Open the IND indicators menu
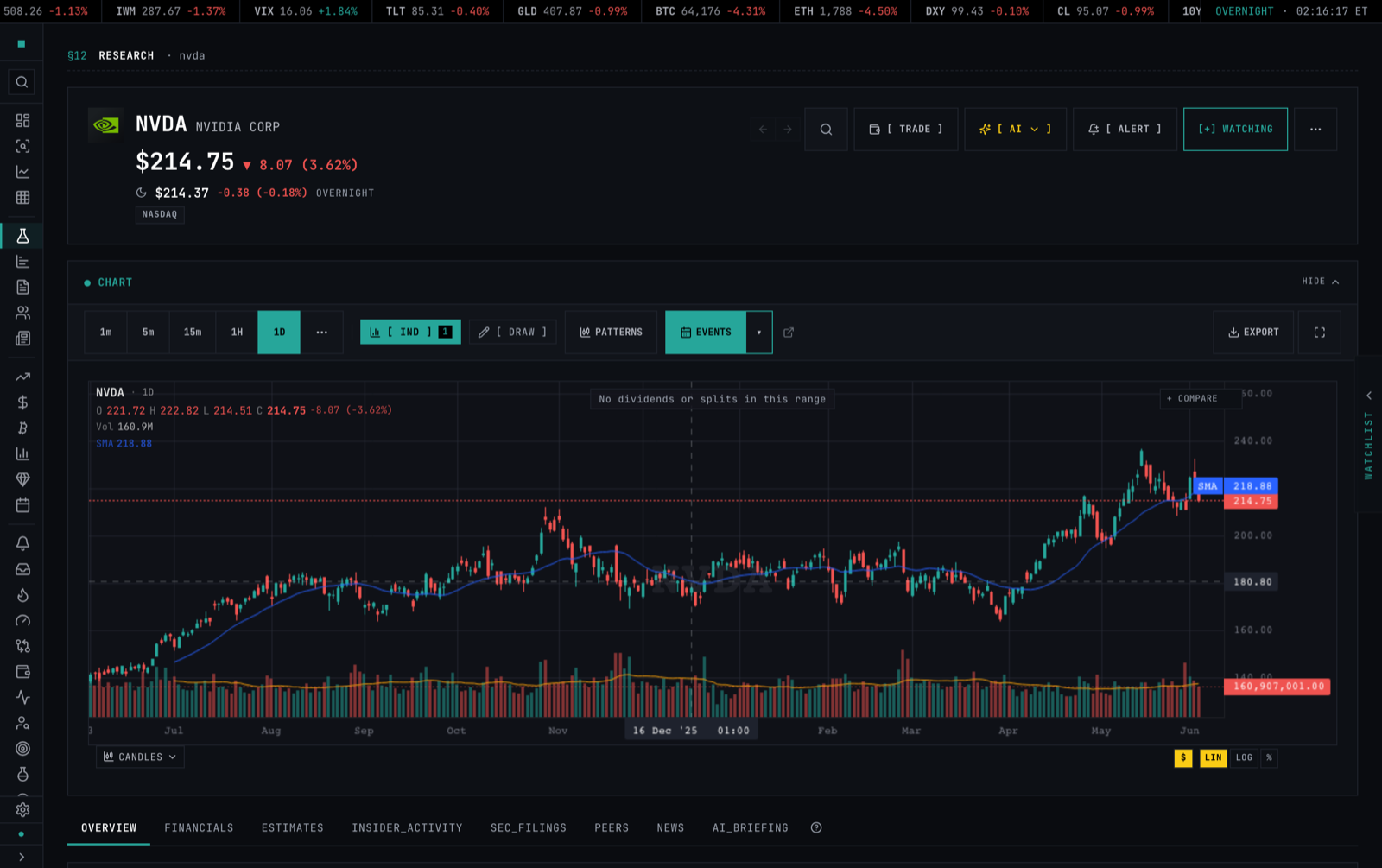Screen dimensions: 1382x868 pyautogui.click(x=410, y=333)
